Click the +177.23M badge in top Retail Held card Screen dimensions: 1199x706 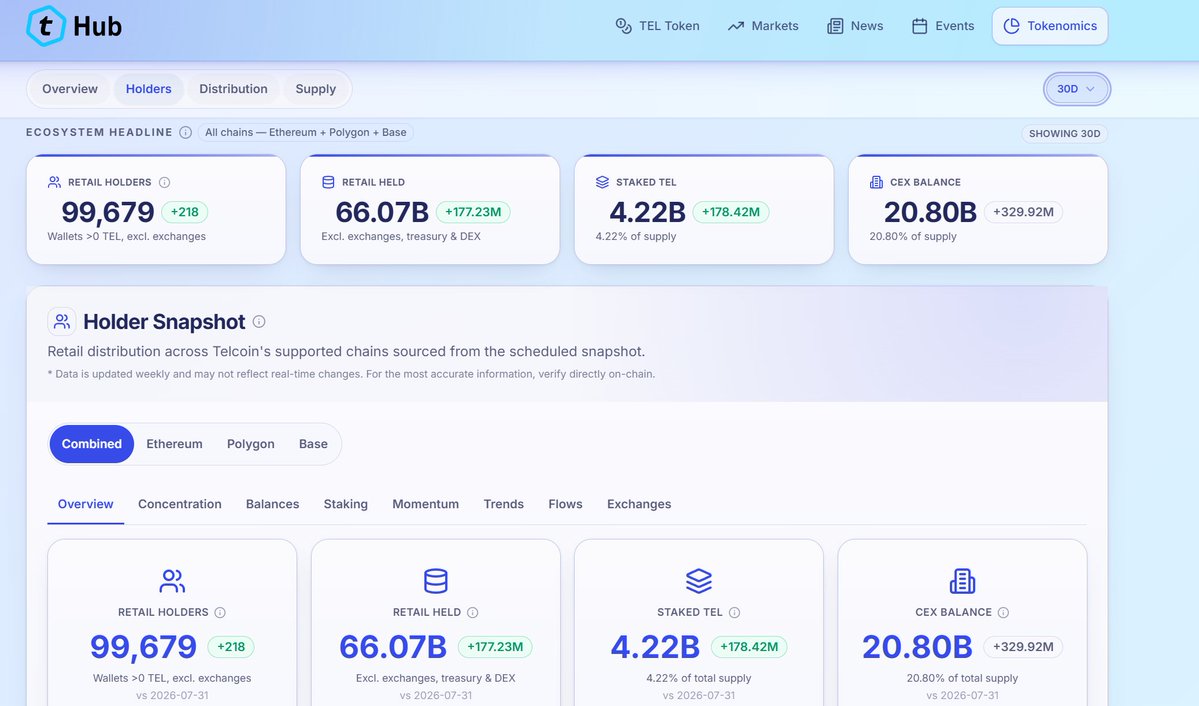point(473,212)
